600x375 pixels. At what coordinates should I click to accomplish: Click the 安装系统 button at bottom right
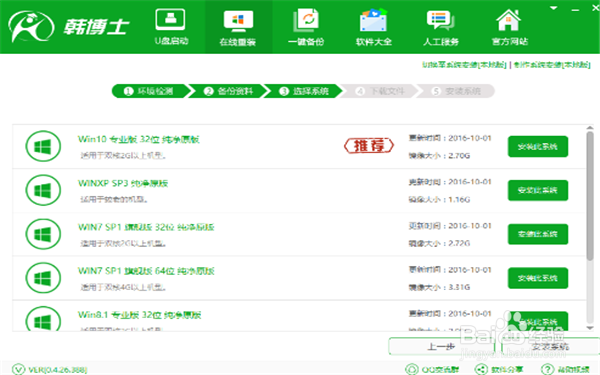(550, 347)
